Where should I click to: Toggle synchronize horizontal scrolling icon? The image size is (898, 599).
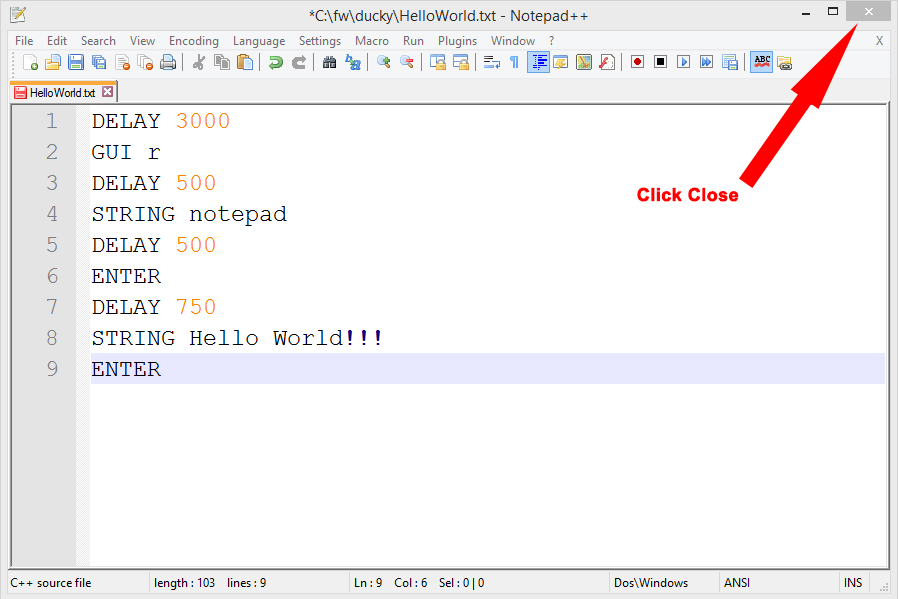click(461, 62)
